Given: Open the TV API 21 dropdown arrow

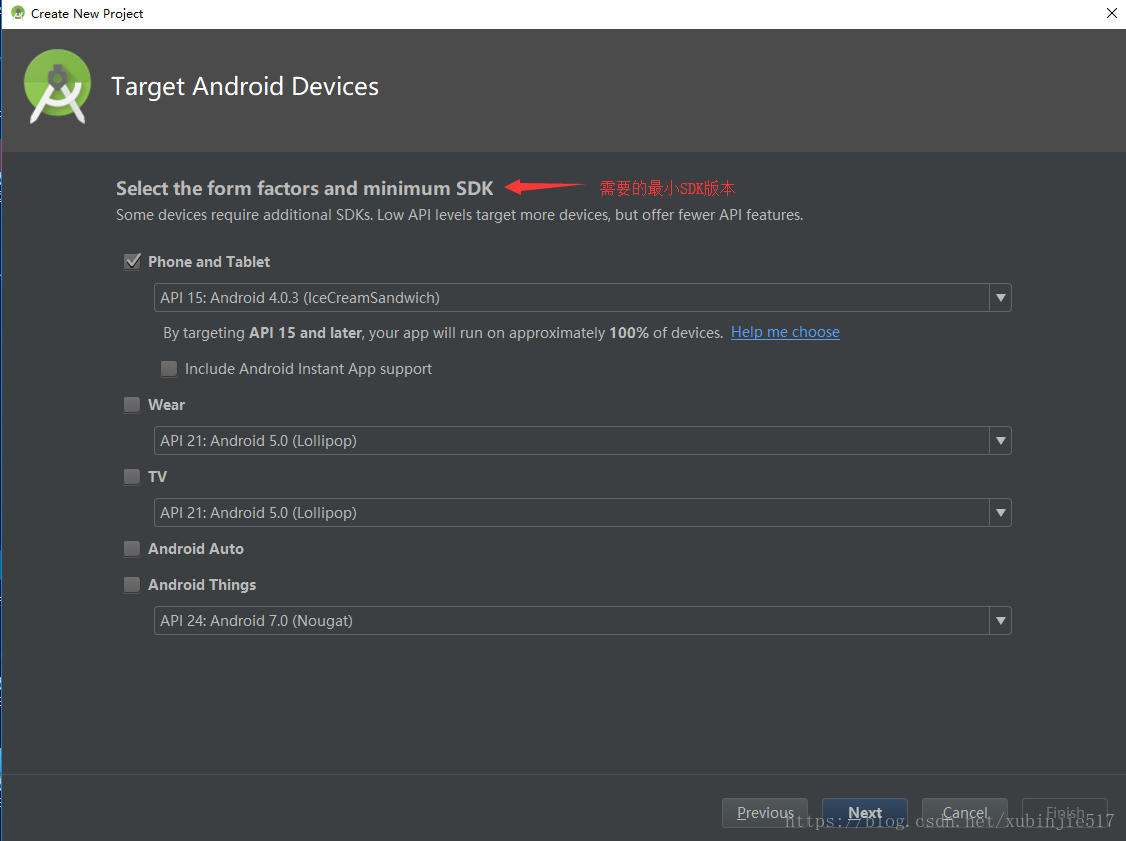Looking at the screenshot, I should click(x=1000, y=513).
